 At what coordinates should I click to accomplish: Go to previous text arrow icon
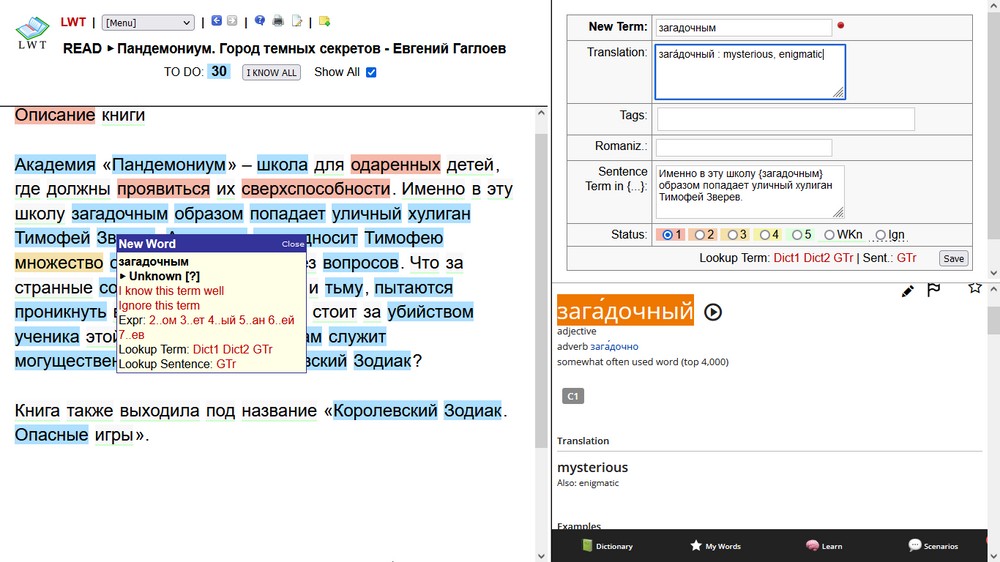point(217,21)
